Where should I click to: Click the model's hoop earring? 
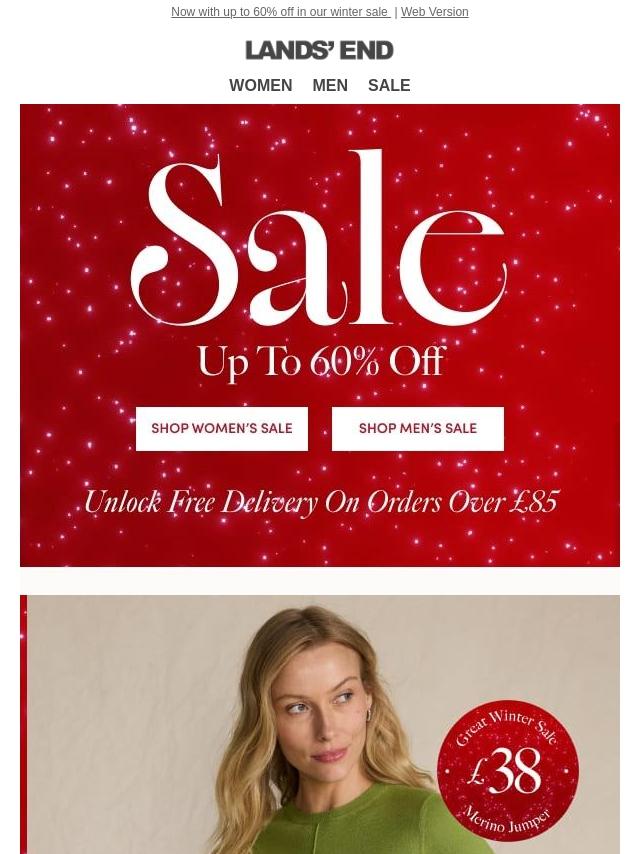pyautogui.click(x=368, y=715)
